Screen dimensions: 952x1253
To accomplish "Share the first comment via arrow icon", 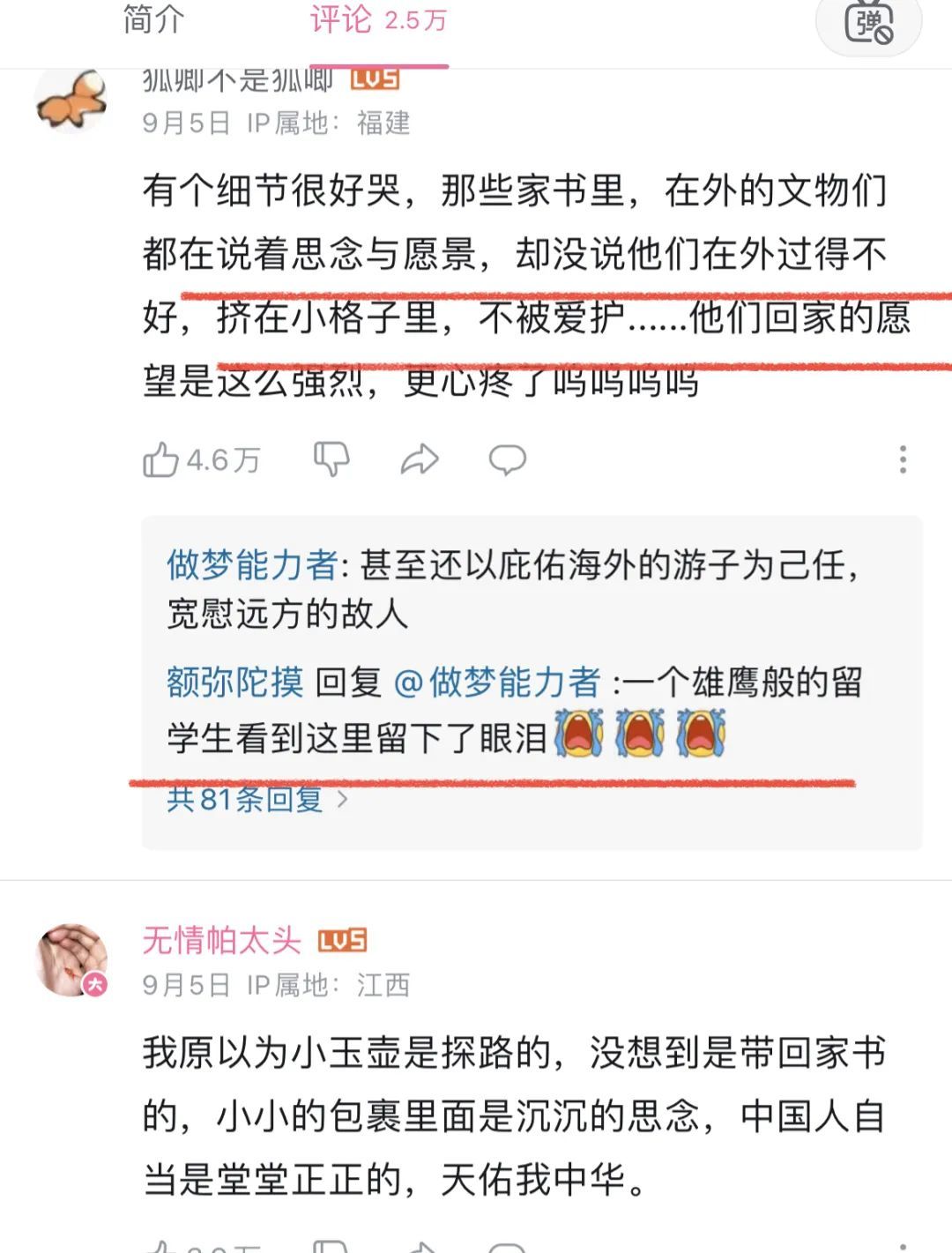I will [x=420, y=459].
